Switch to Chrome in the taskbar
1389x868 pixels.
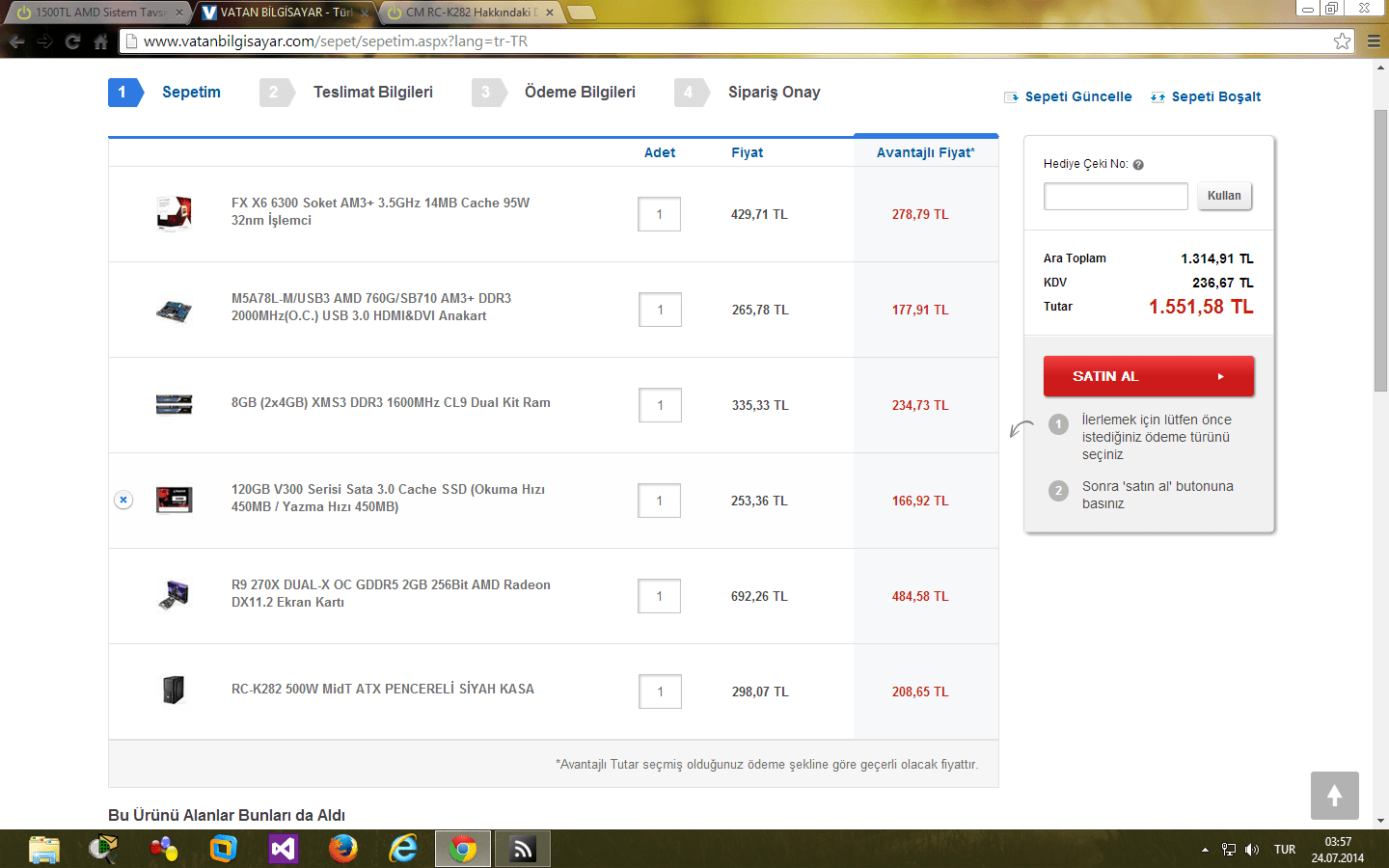[463, 849]
